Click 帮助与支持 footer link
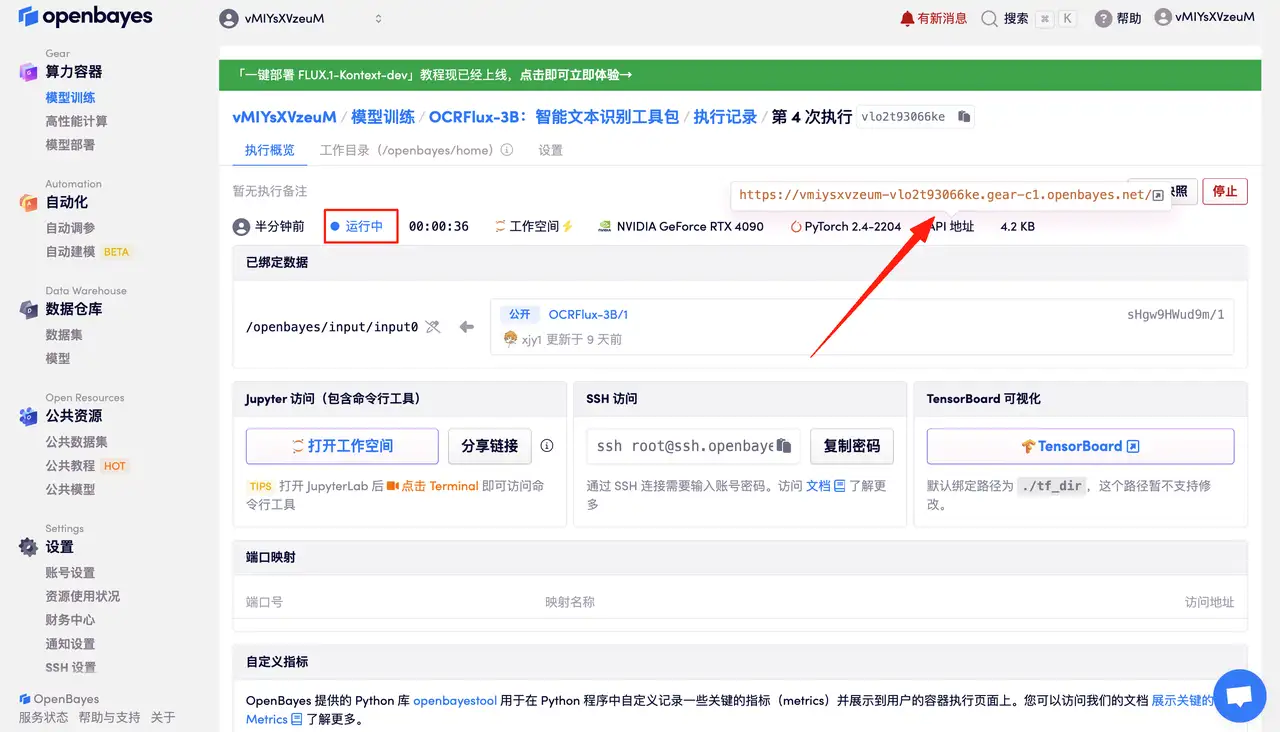 [109, 717]
